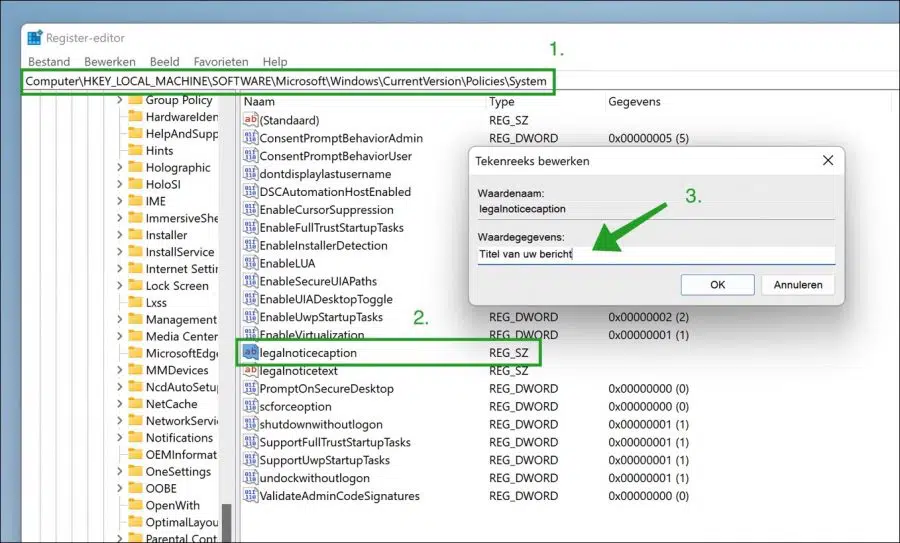The image size is (900, 543).
Task: Click the PromptOnSecureDesktop DWORD icon
Action: pyautogui.click(x=250, y=387)
